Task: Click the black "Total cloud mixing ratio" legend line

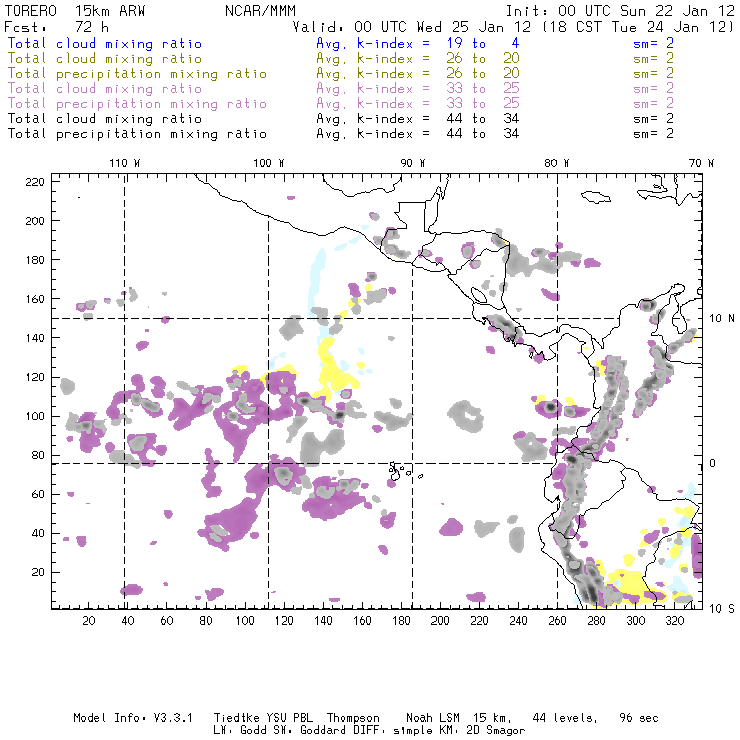Action: point(105,118)
